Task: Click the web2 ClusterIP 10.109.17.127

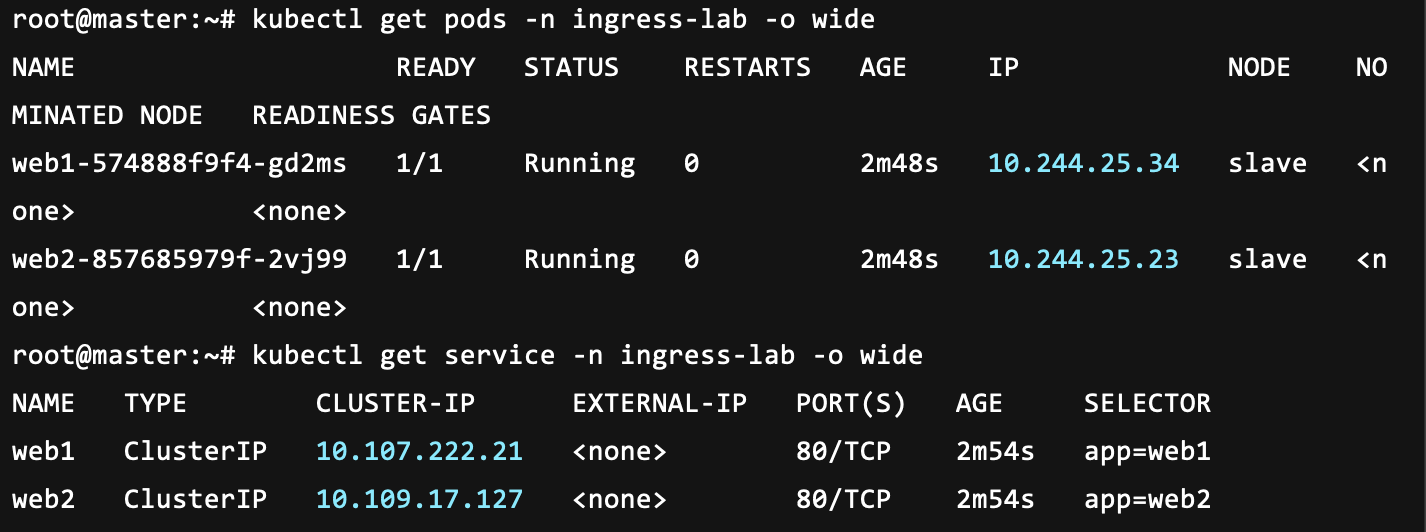Action: pyautogui.click(x=419, y=498)
